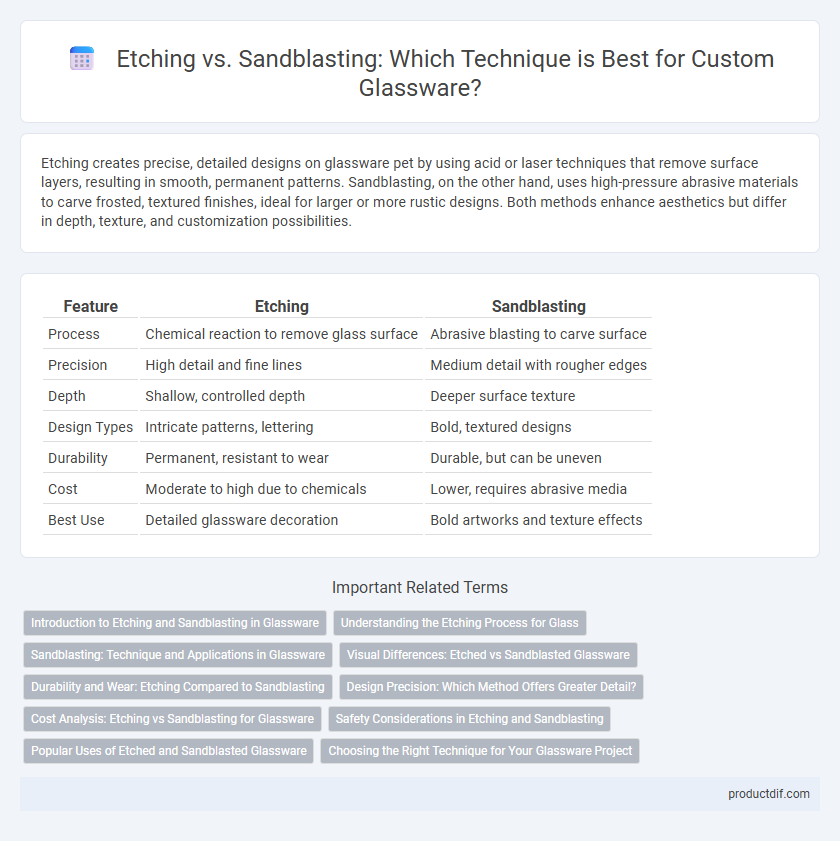Open Durability and Wear: Etching Compared to Sandblasting
Viewport: 840px width, 841px height.
point(178,687)
